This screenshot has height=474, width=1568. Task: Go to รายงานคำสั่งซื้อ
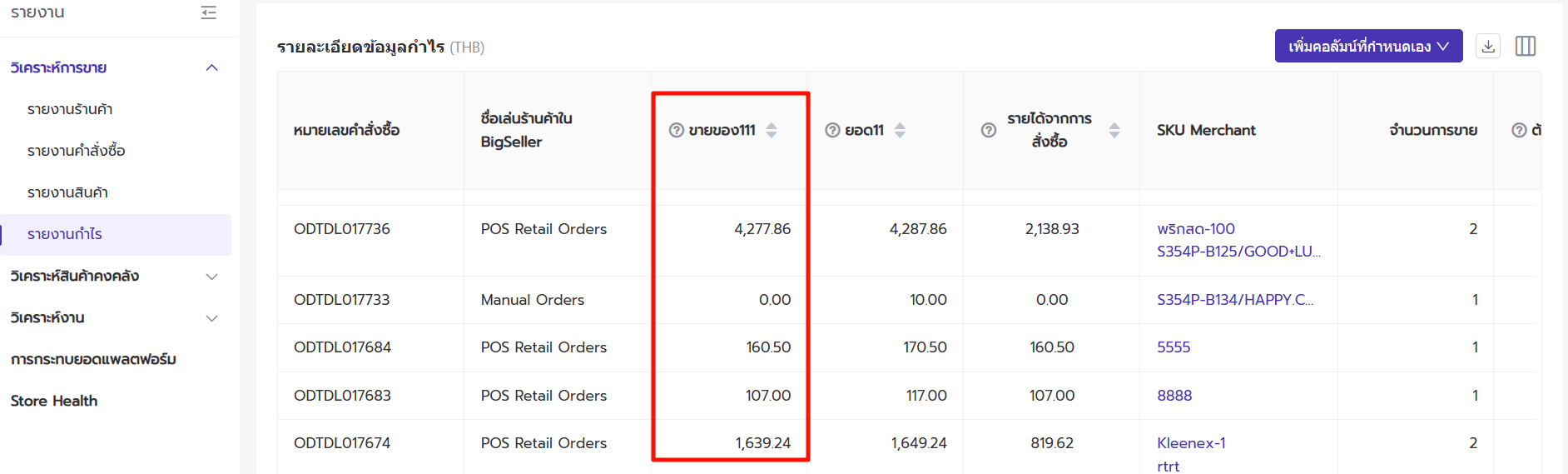pyautogui.click(x=77, y=151)
